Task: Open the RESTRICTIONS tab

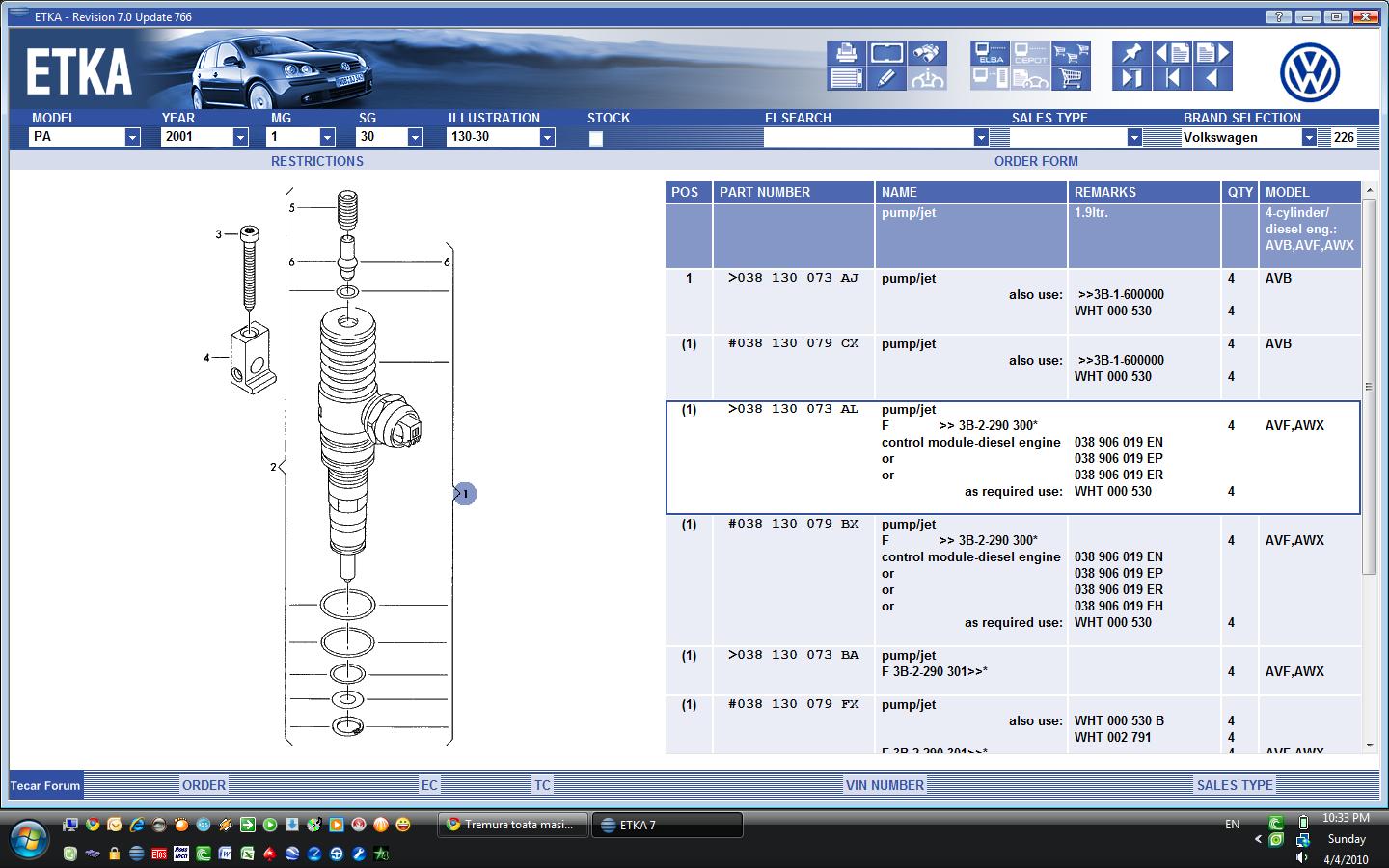Action: click(317, 161)
